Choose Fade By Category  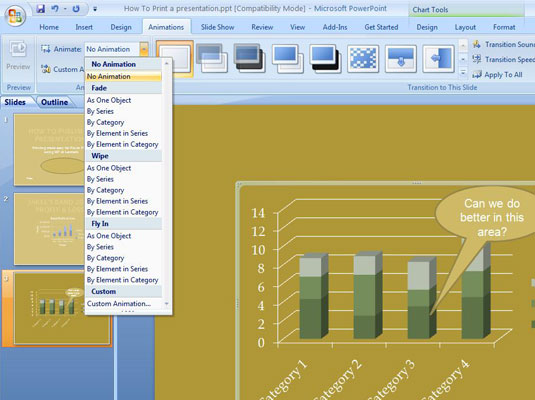(x=124, y=122)
